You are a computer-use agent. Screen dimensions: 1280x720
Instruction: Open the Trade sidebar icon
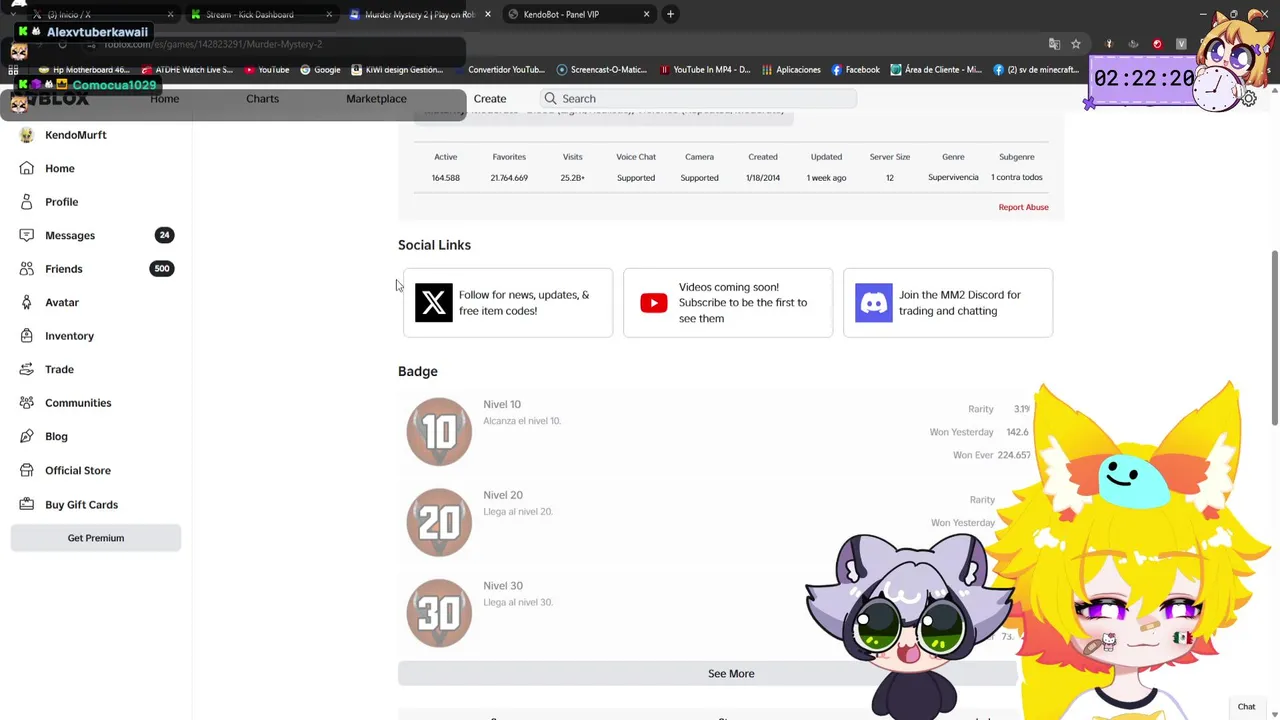point(27,369)
